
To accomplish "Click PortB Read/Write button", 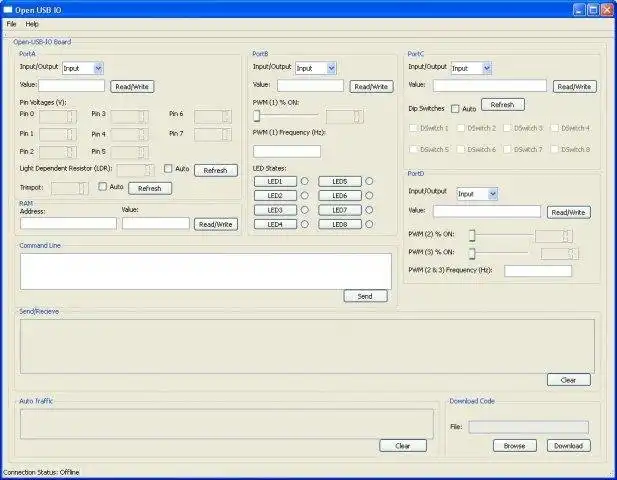I will pos(371,87).
